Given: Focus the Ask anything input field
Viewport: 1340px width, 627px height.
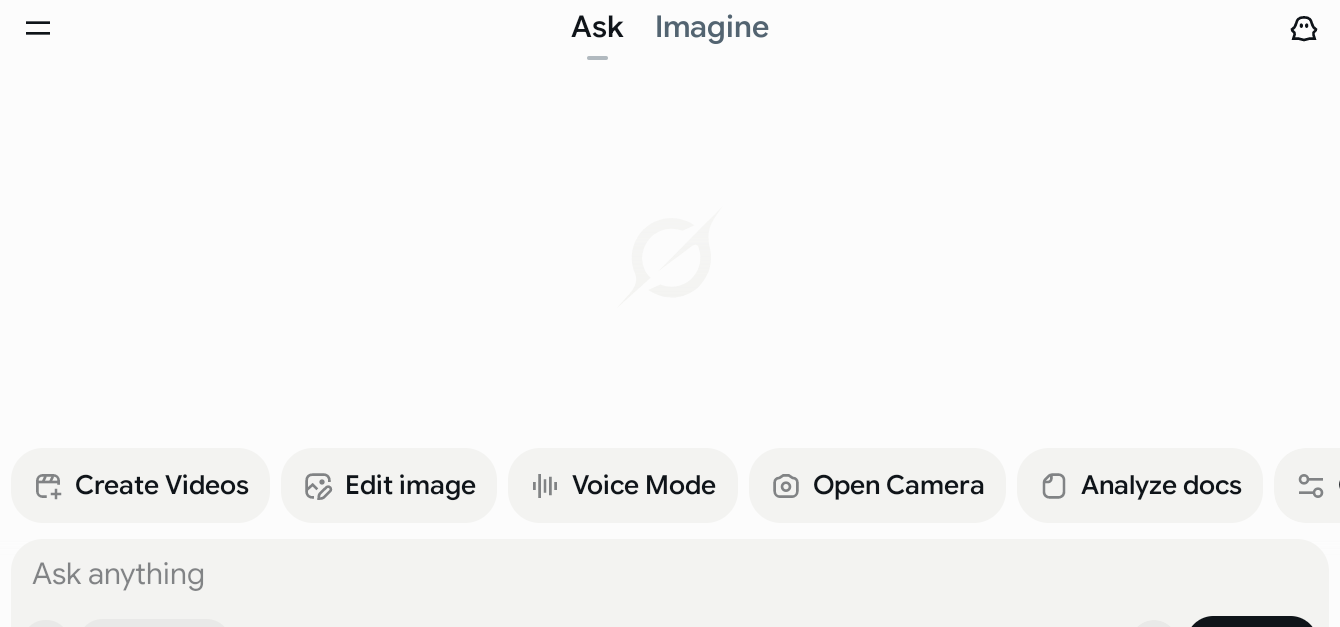Looking at the screenshot, I should 600,574.
